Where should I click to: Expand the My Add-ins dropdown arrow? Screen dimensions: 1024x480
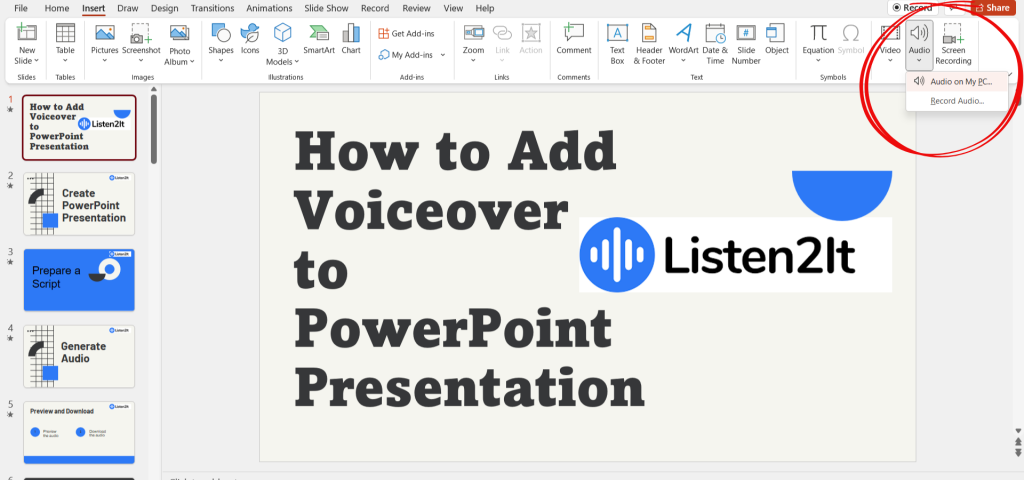[x=443, y=55]
